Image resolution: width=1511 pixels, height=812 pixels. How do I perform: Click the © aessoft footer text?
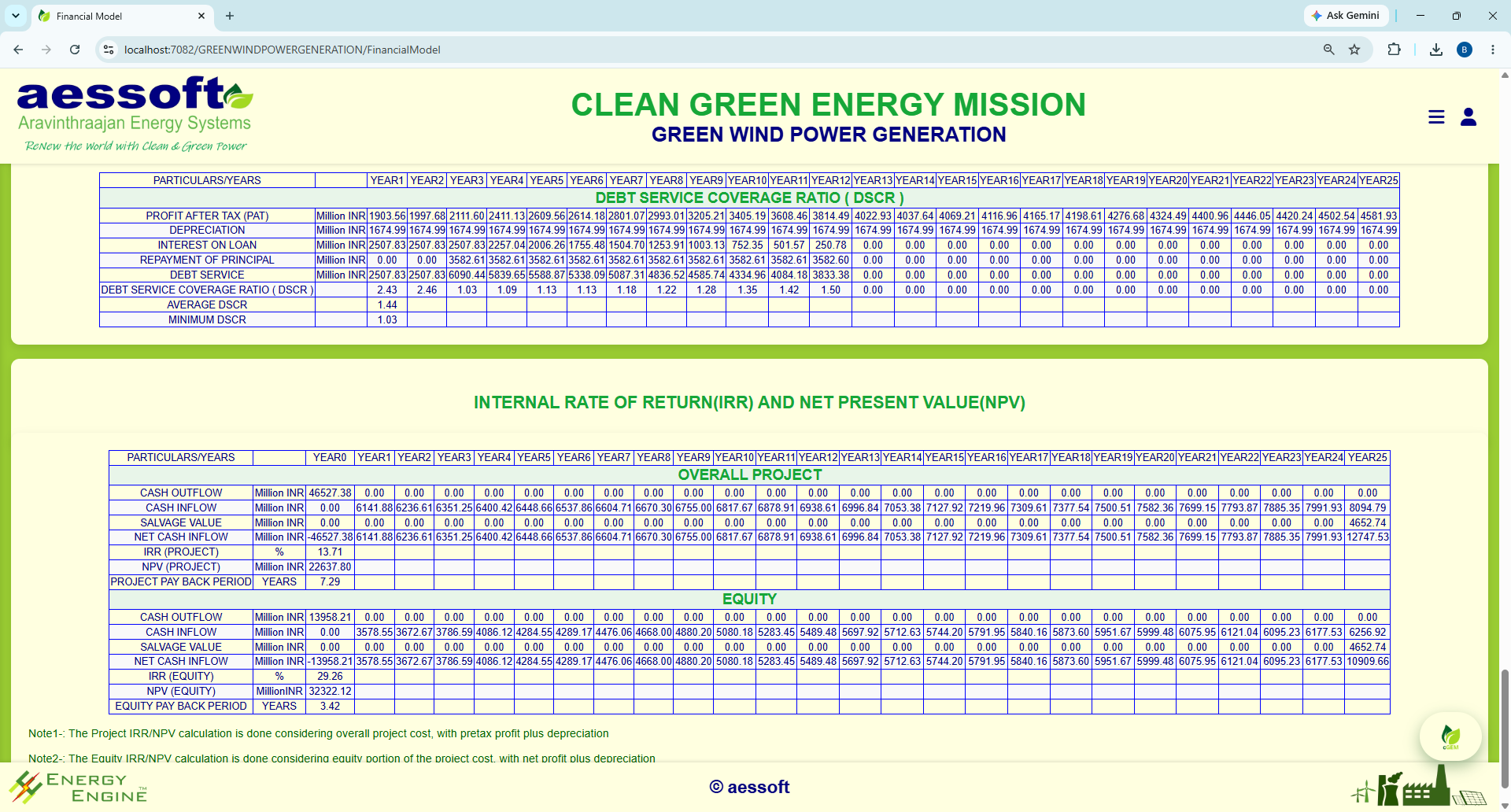click(749, 787)
